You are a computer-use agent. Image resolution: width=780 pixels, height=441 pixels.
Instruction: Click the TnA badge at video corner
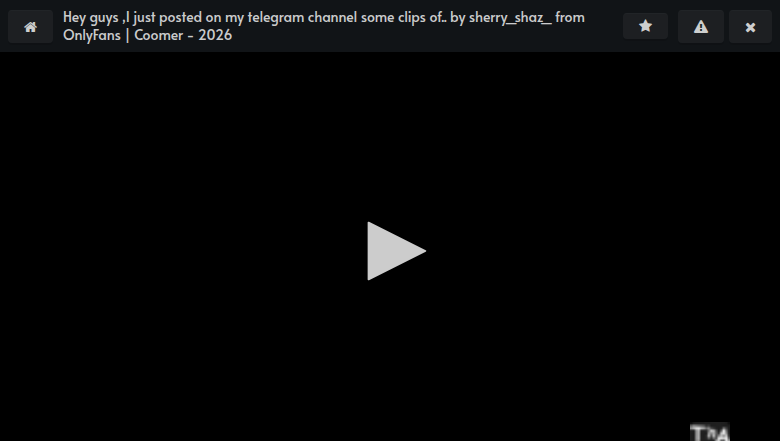709,432
